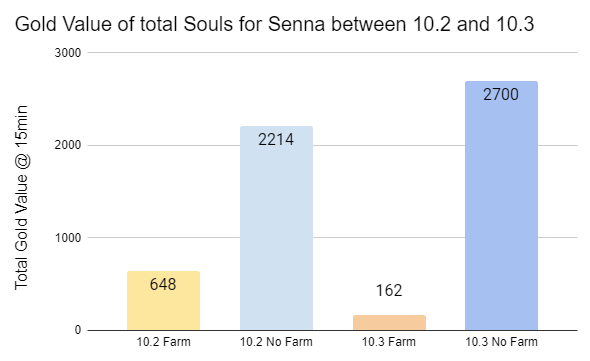This screenshot has width=590, height=361.
Task: Click the 10.2 Farm axis label
Action: coord(163,342)
